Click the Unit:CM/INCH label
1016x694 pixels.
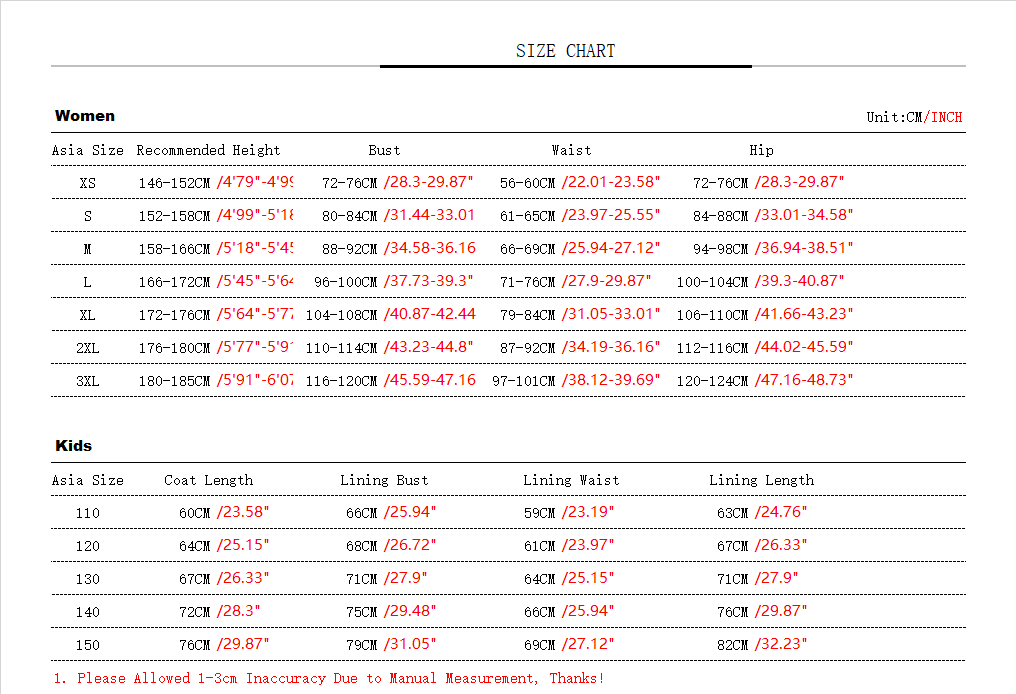pyautogui.click(x=914, y=117)
